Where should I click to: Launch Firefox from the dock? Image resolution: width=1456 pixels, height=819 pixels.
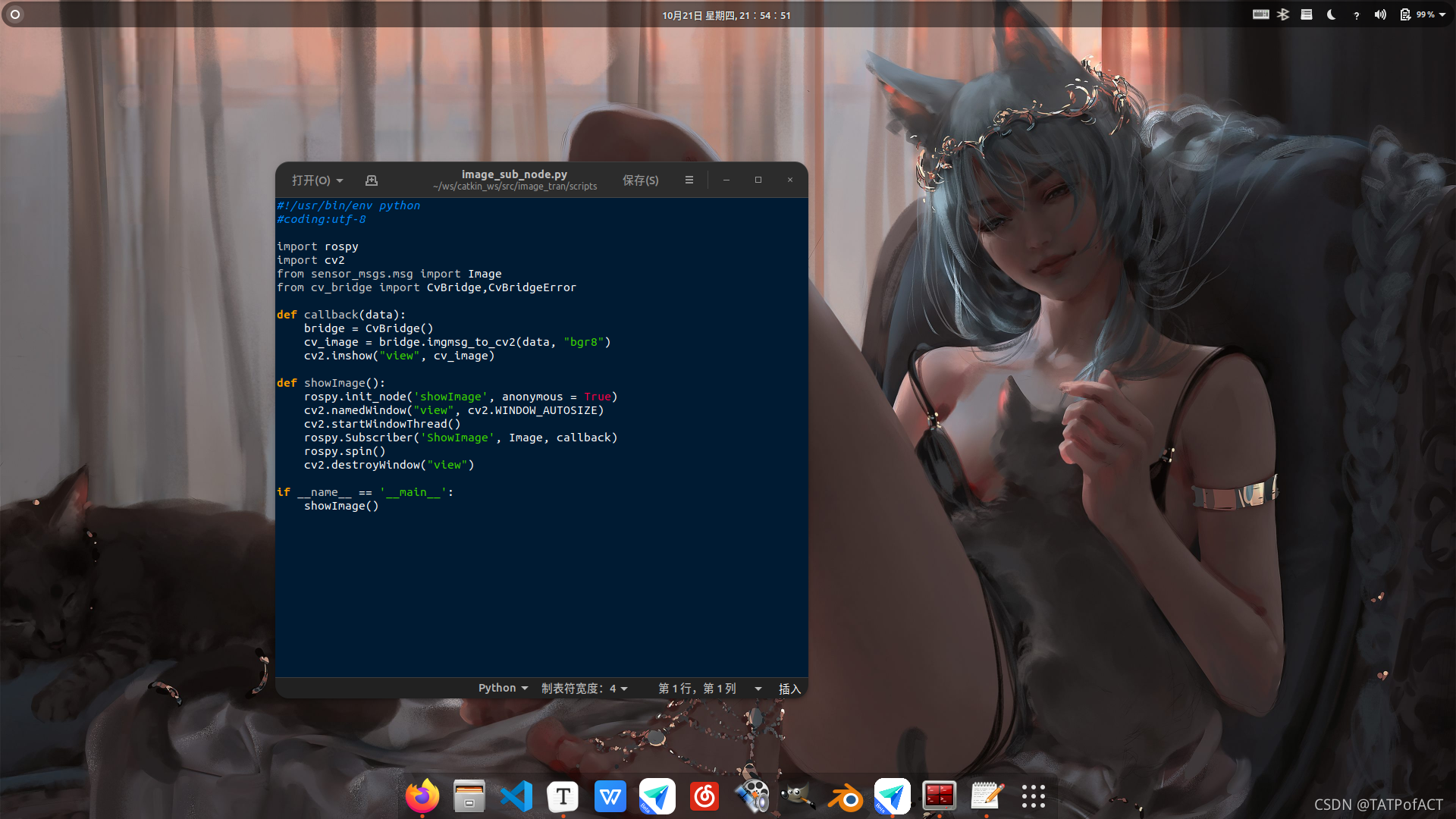pos(422,796)
